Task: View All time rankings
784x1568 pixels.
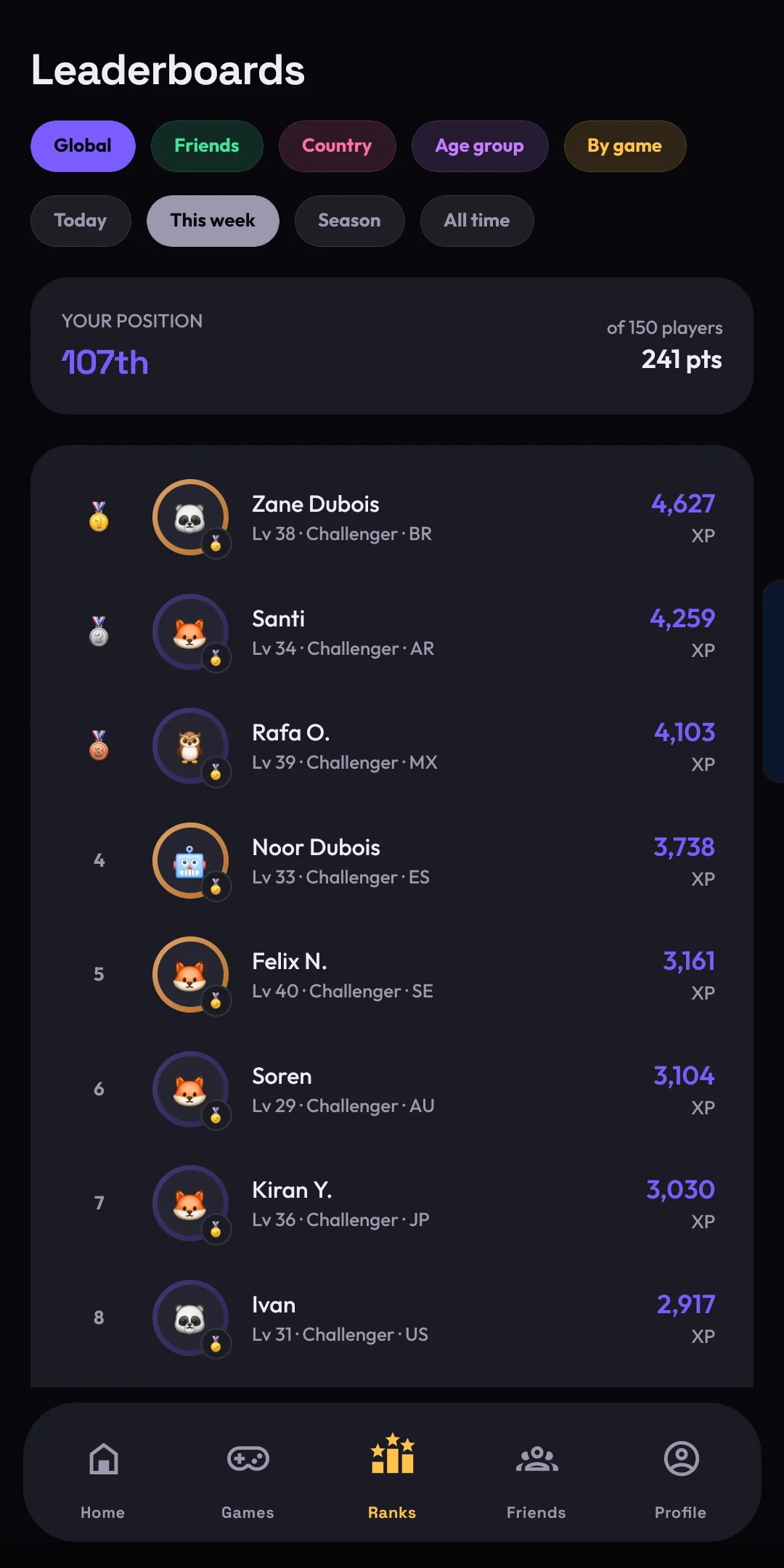Action: 477,221
